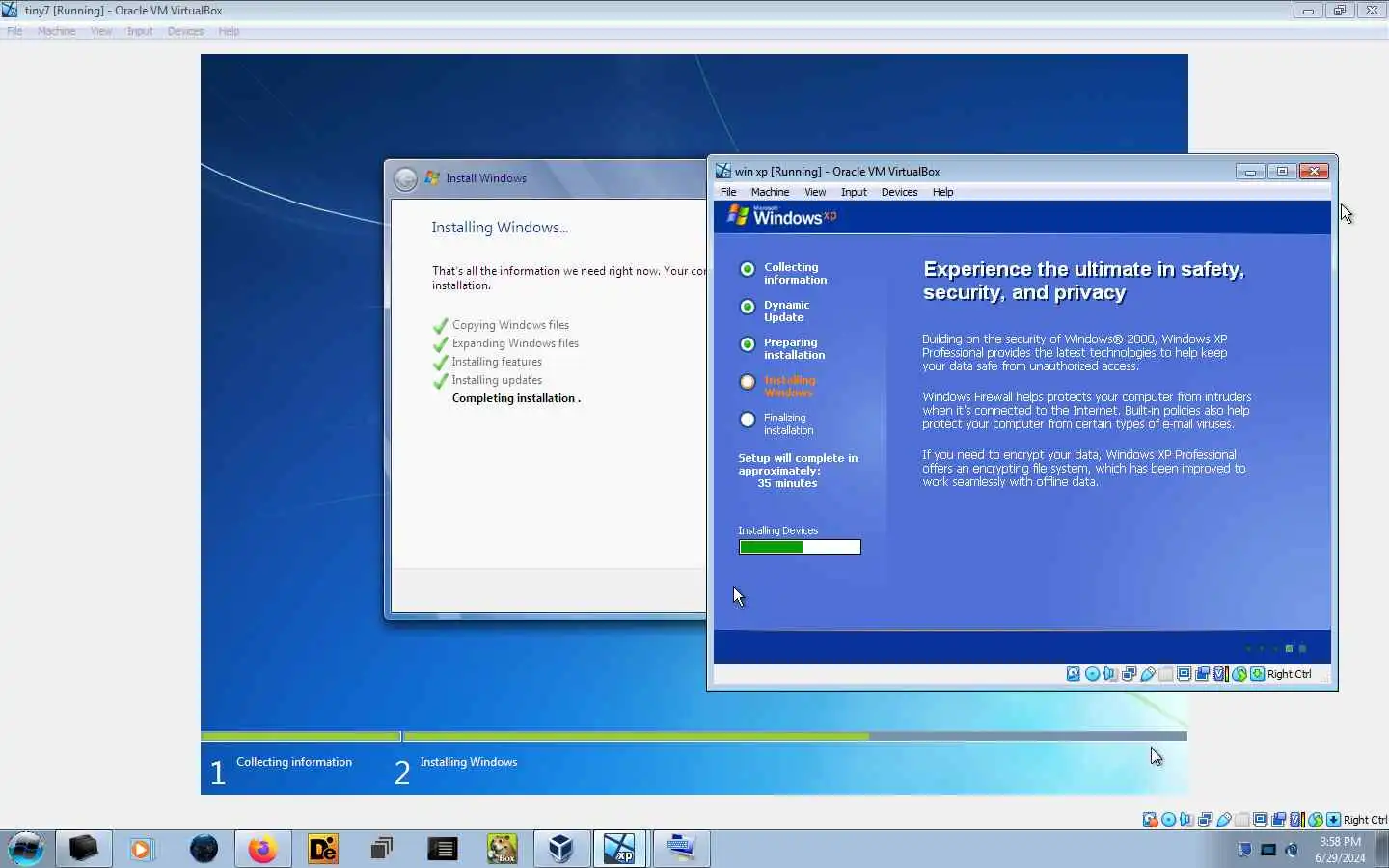Click audio icon in win xp status bar
Screen dimensions: 1389x868
tap(1110, 674)
